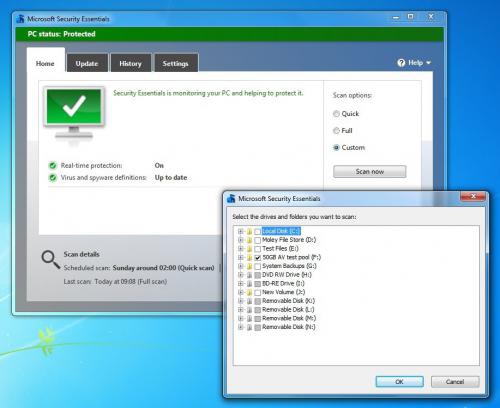Open the Update tab
500x408 pixels.
point(87,63)
